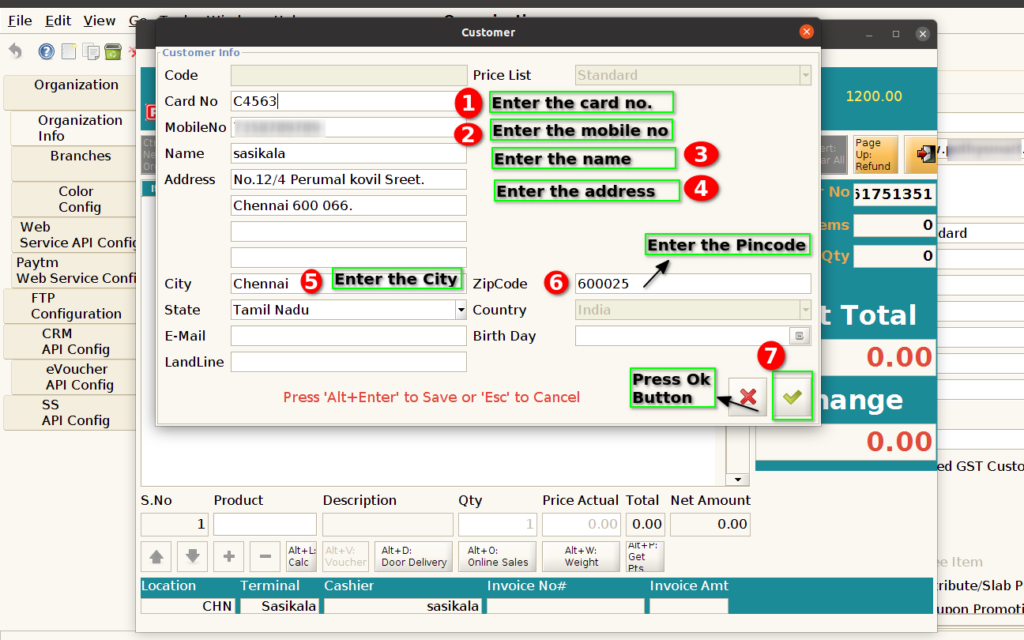Add a line with plus button
This screenshot has width=1024, height=640.
229,556
